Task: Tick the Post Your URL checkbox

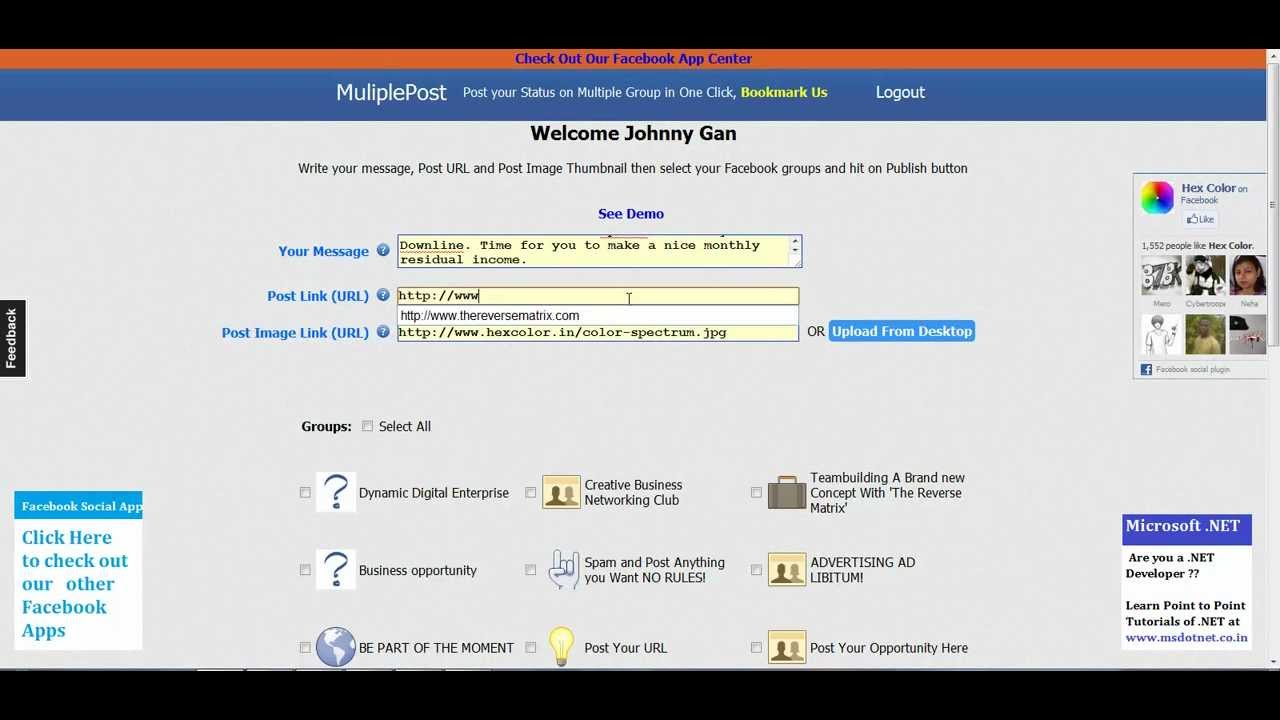Action: 531,648
